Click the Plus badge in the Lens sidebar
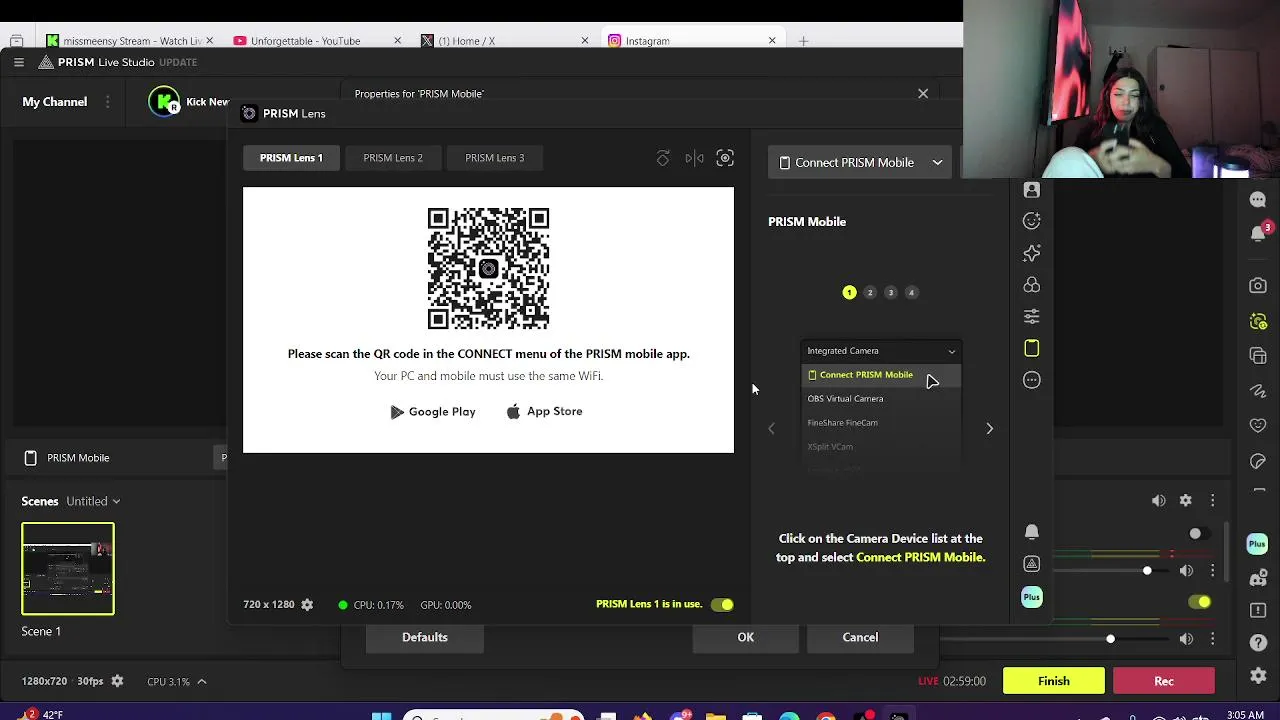This screenshot has height=720, width=1280. tap(1032, 597)
